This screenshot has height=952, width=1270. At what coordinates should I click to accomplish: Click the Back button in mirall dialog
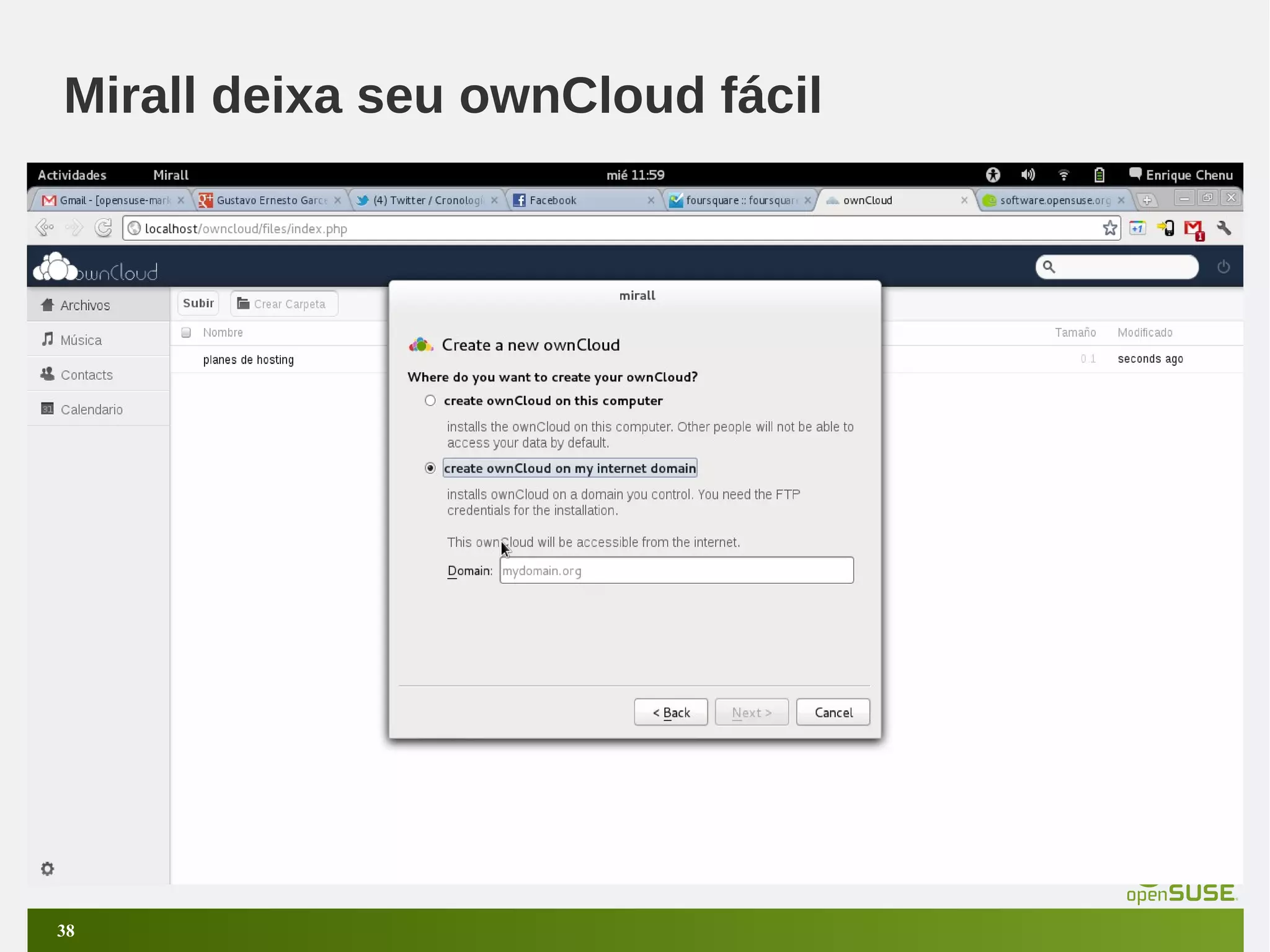(670, 713)
